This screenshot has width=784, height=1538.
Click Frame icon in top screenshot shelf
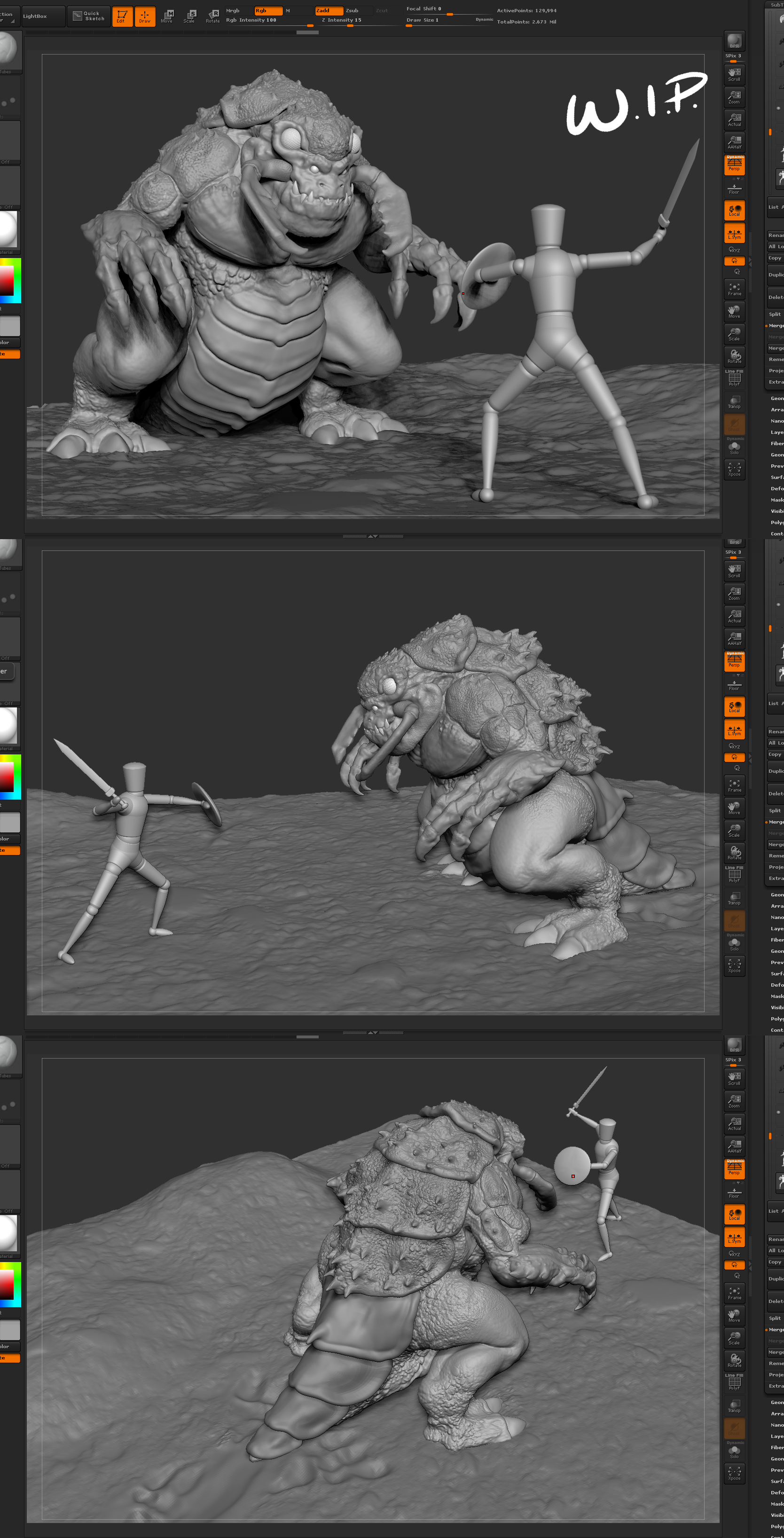click(x=735, y=289)
